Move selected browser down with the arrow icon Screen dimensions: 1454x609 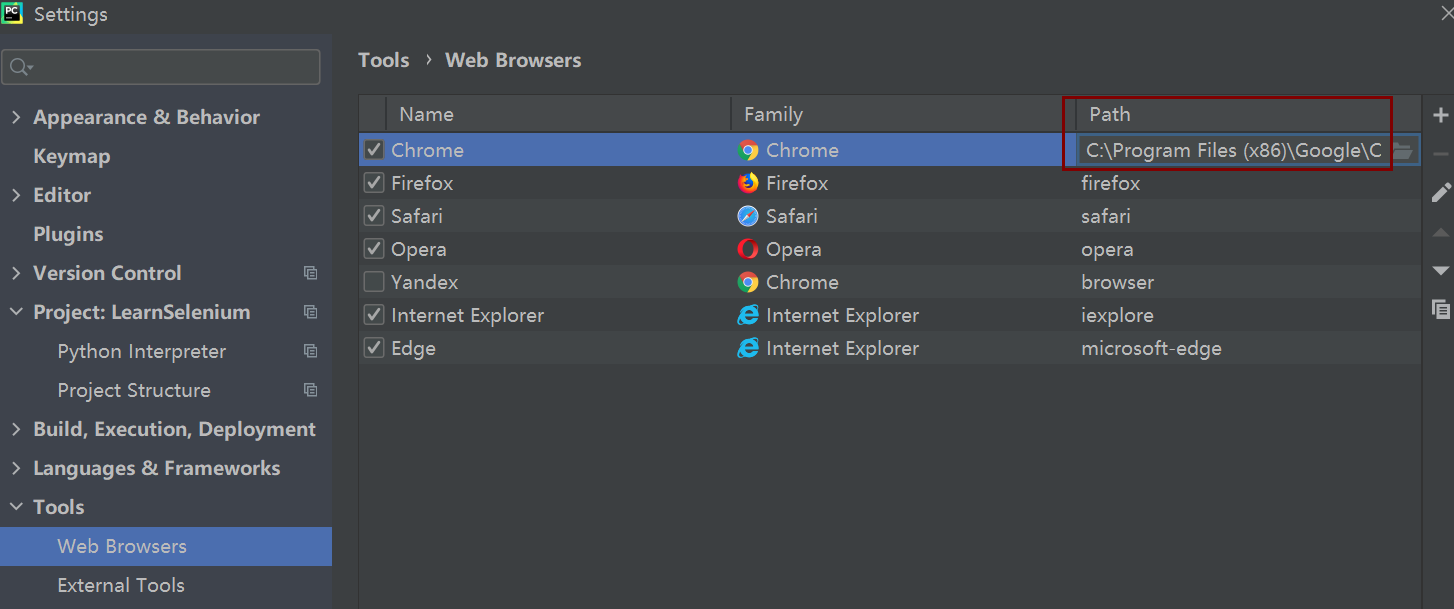click(x=1441, y=270)
